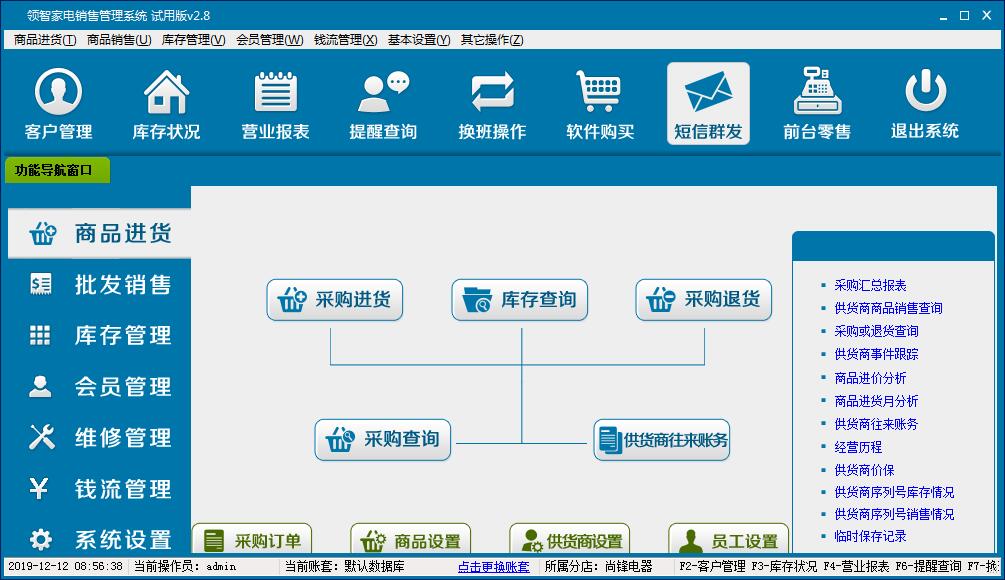Open 库存状况 house icon
Screen dimensions: 1005x580
point(166,104)
